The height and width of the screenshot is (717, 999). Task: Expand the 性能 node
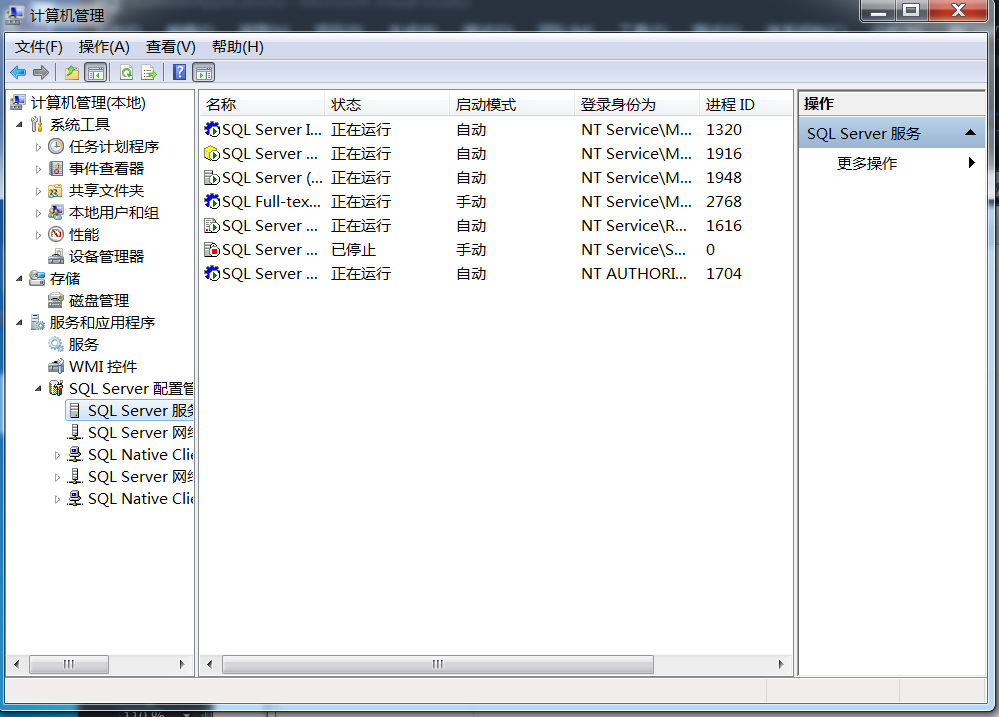click(x=38, y=235)
